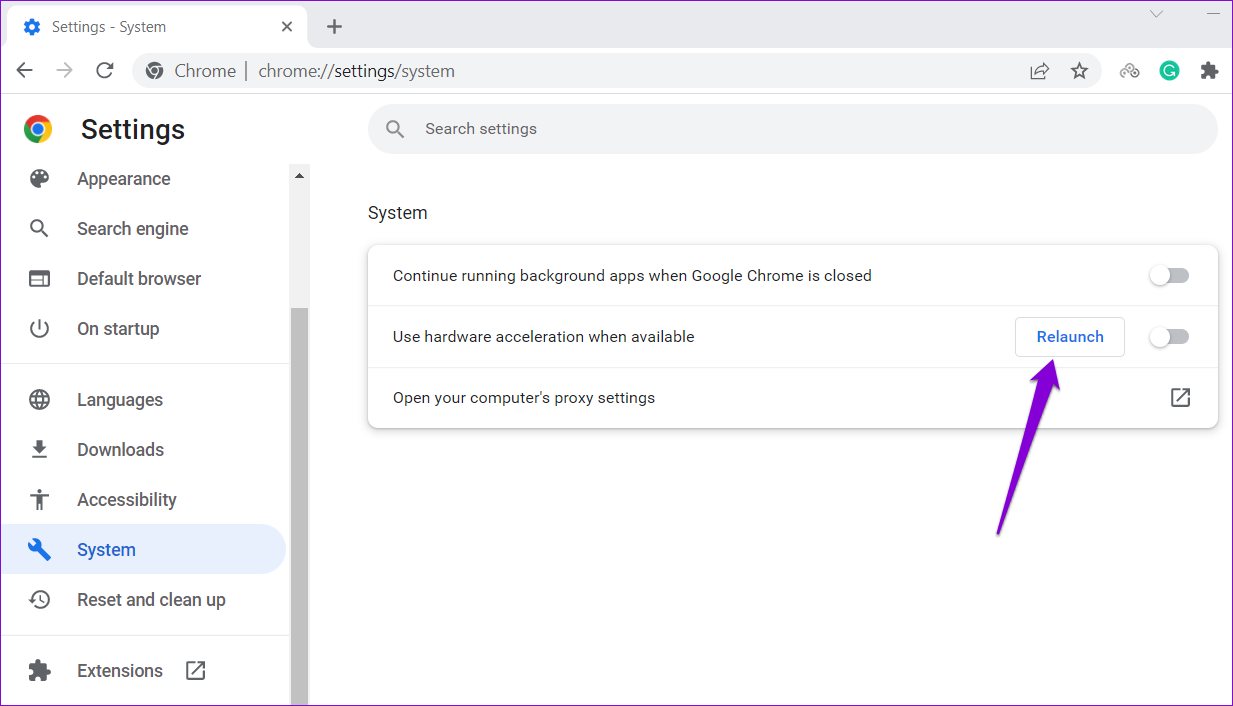
Task: Select System in the sidebar
Action: coord(143,550)
